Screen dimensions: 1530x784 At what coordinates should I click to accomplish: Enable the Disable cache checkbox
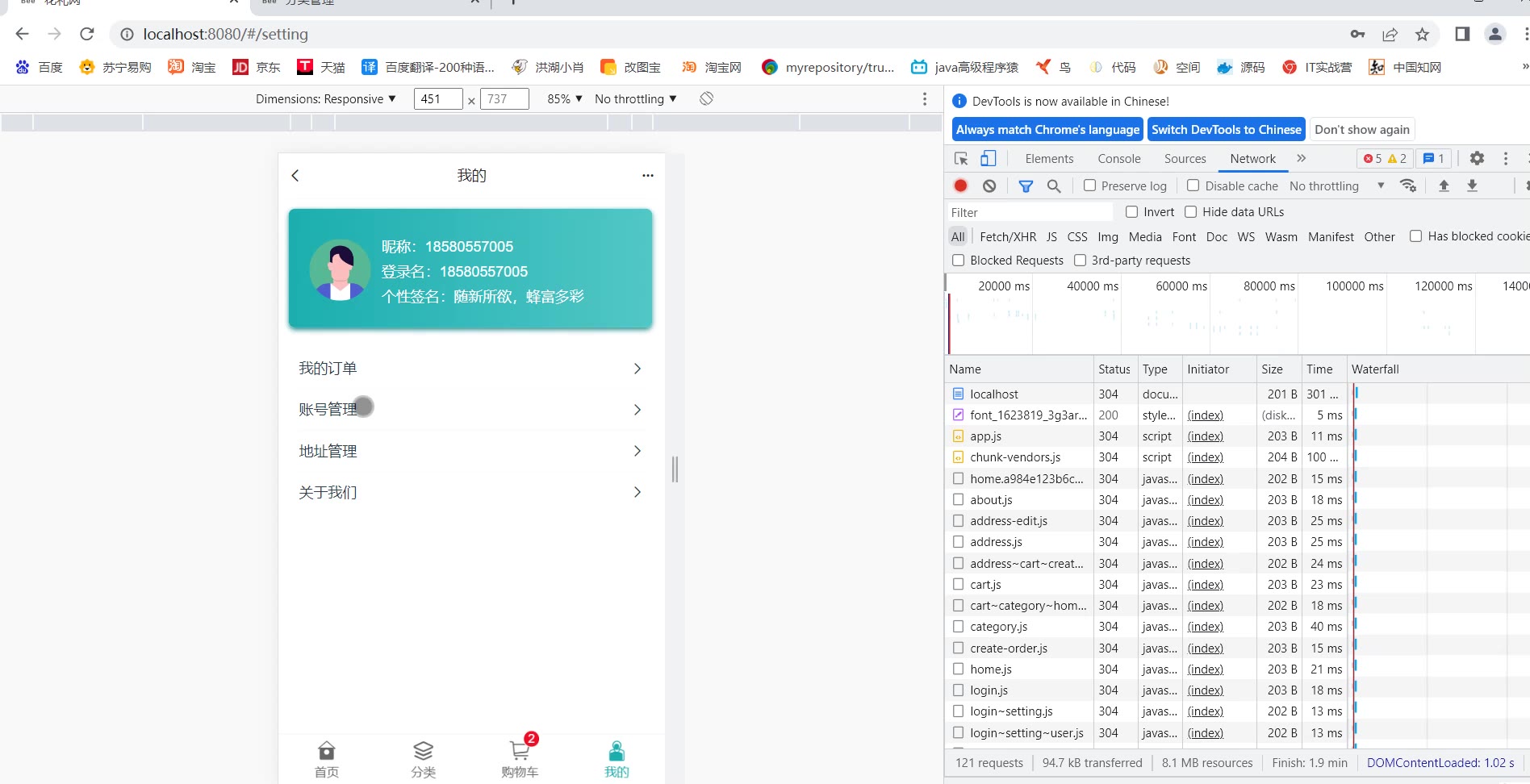[1193, 186]
